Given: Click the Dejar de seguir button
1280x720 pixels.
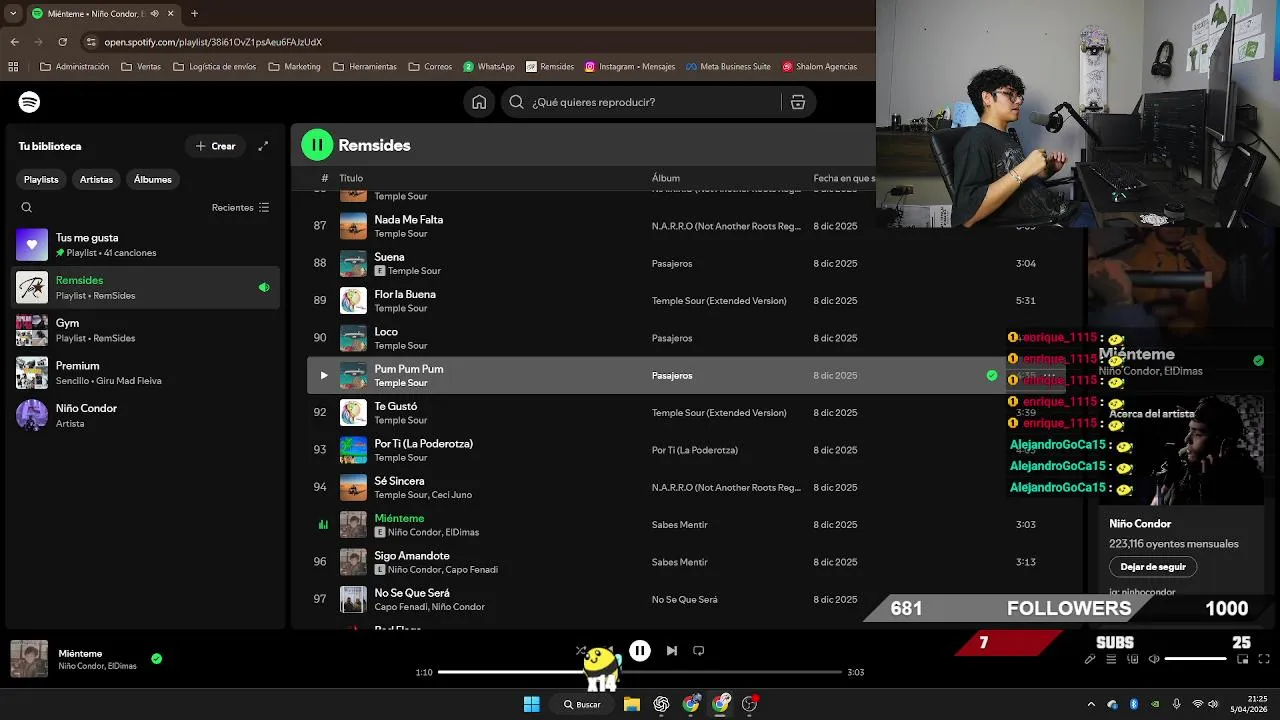Looking at the screenshot, I should click(1153, 567).
